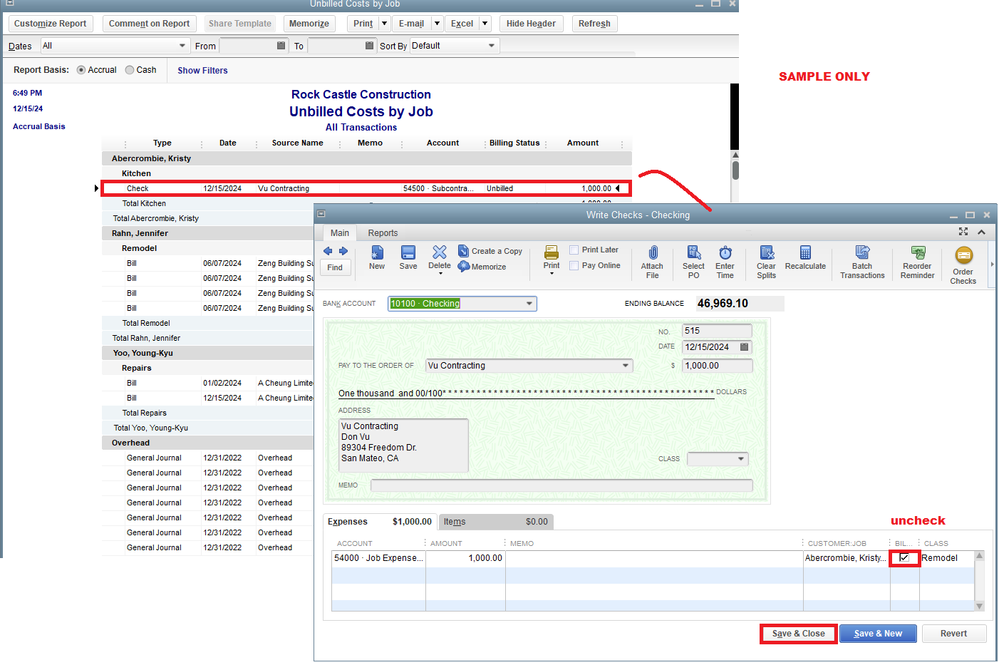Screen dimensions: 999x663
Task: Select the Cash report basis option
Action: tap(131, 70)
